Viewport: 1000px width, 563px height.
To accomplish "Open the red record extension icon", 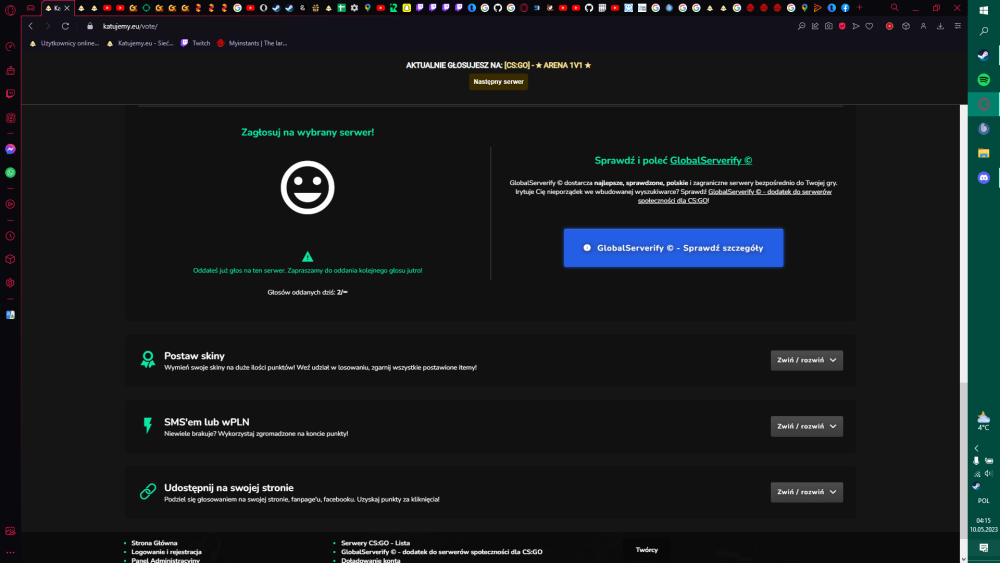I will [x=890, y=26].
